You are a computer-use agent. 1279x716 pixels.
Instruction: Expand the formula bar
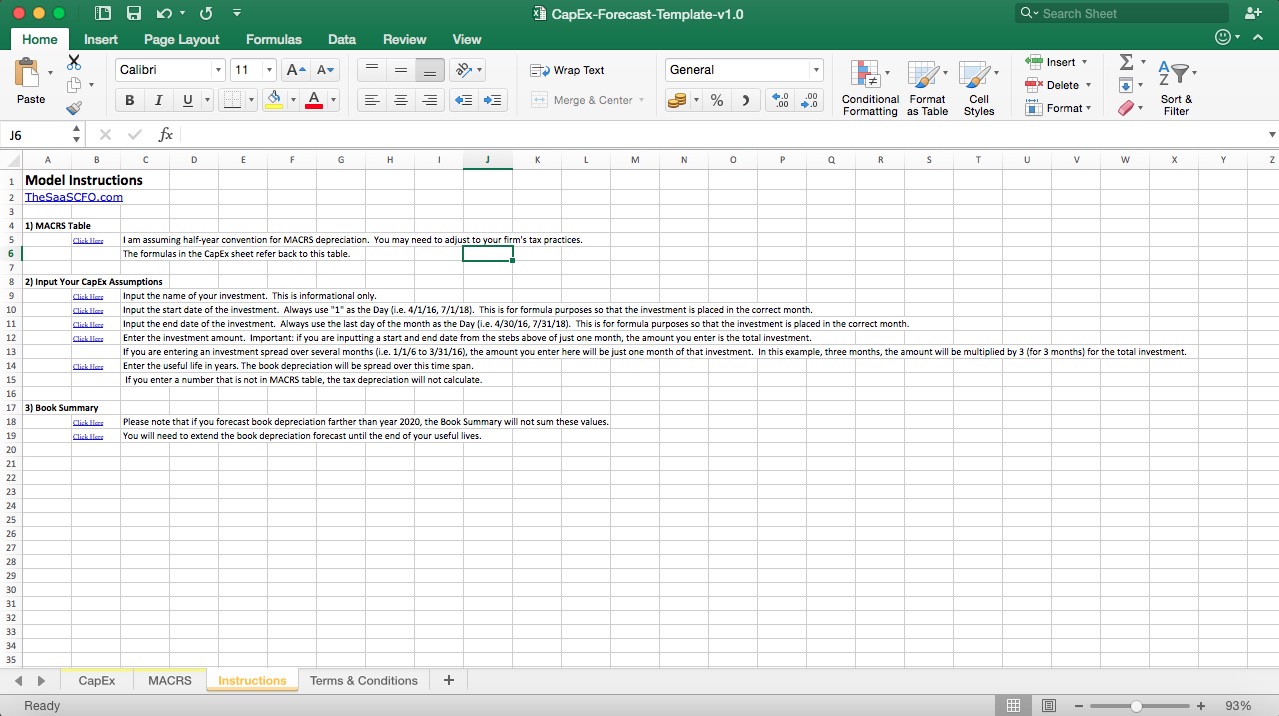(x=1272, y=134)
